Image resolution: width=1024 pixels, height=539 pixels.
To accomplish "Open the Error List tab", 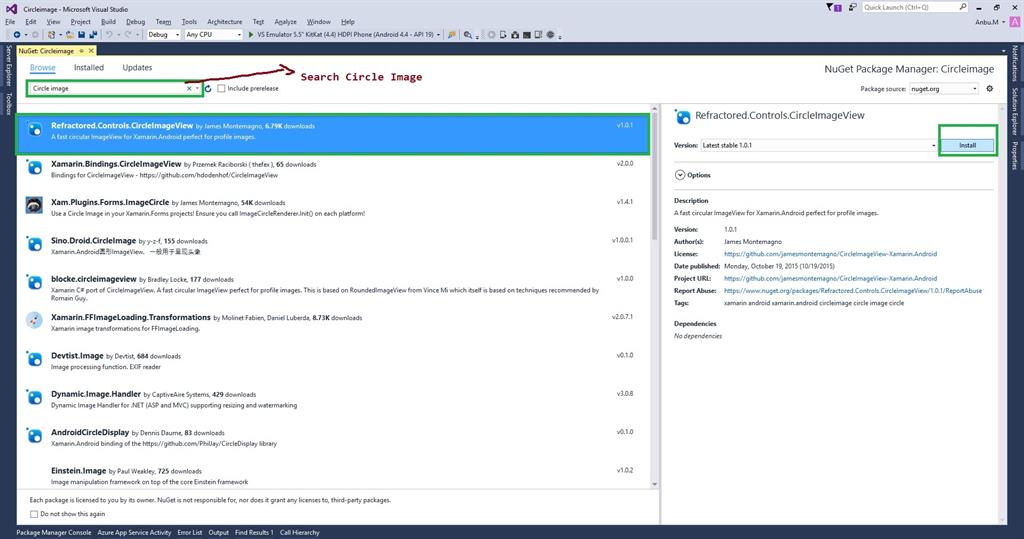I will [189, 532].
